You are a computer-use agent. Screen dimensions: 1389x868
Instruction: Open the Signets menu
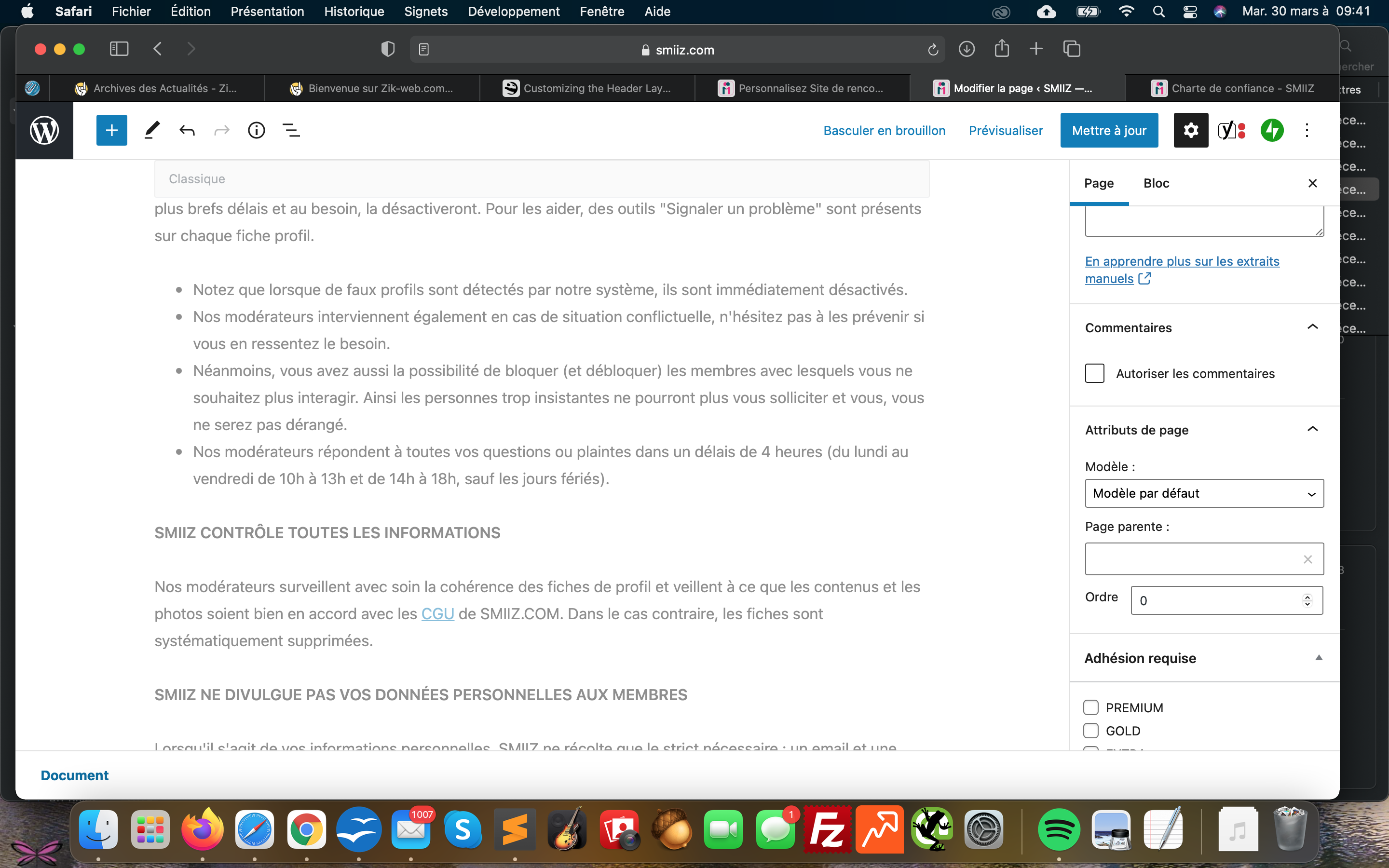(x=426, y=12)
